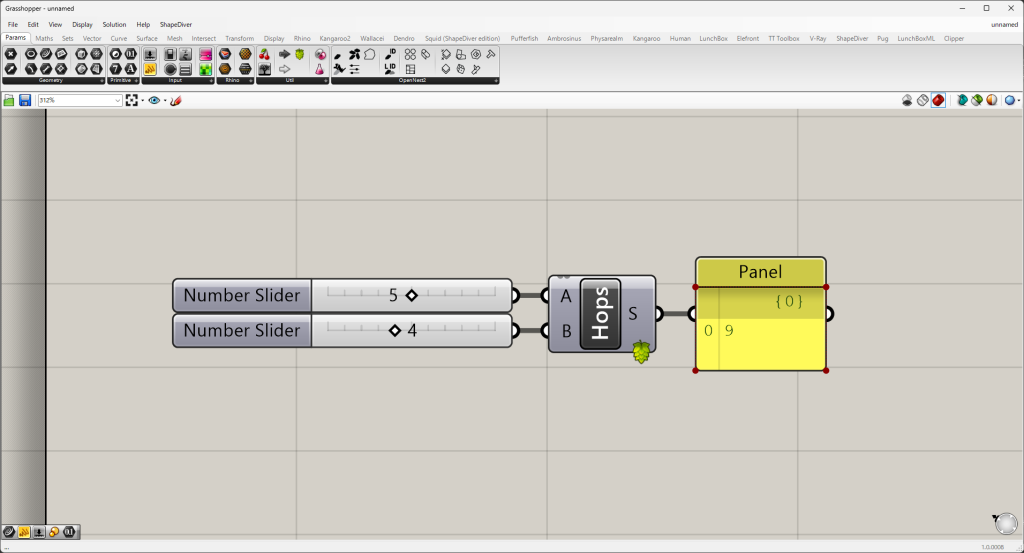Toggle wireframe preview mode button
Image resolution: width=1024 pixels, height=553 pixels.
(923, 100)
